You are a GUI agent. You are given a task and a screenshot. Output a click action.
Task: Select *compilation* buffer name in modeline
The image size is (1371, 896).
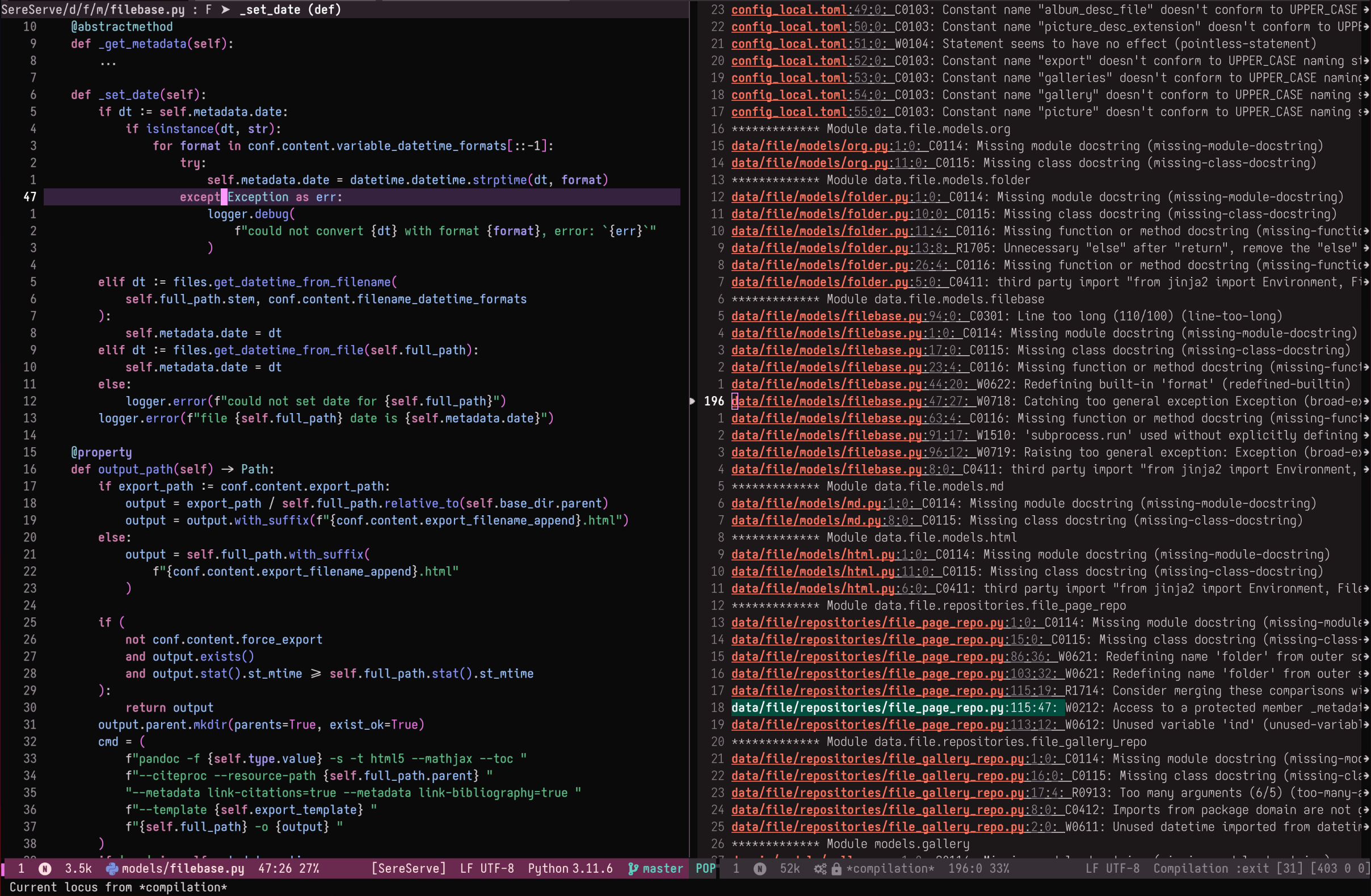click(x=890, y=868)
